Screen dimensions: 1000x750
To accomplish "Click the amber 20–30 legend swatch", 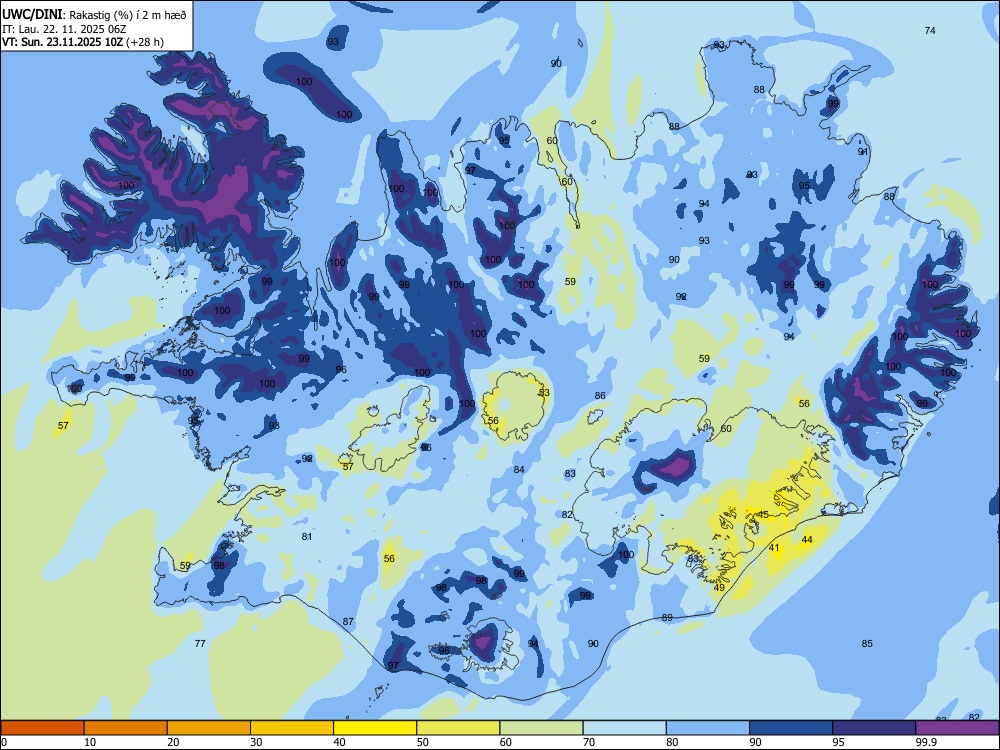I will click(x=209, y=728).
